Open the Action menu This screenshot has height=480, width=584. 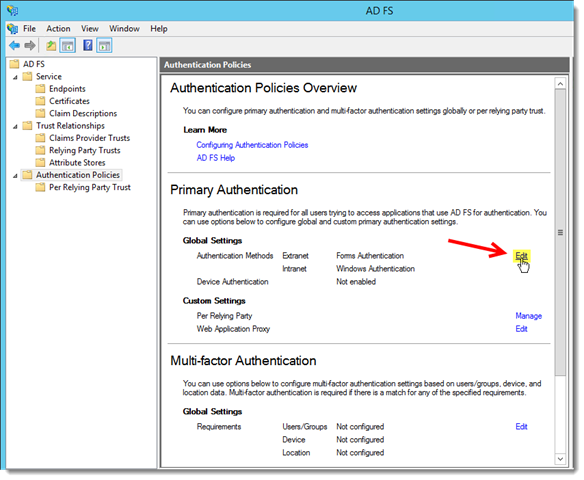(58, 29)
